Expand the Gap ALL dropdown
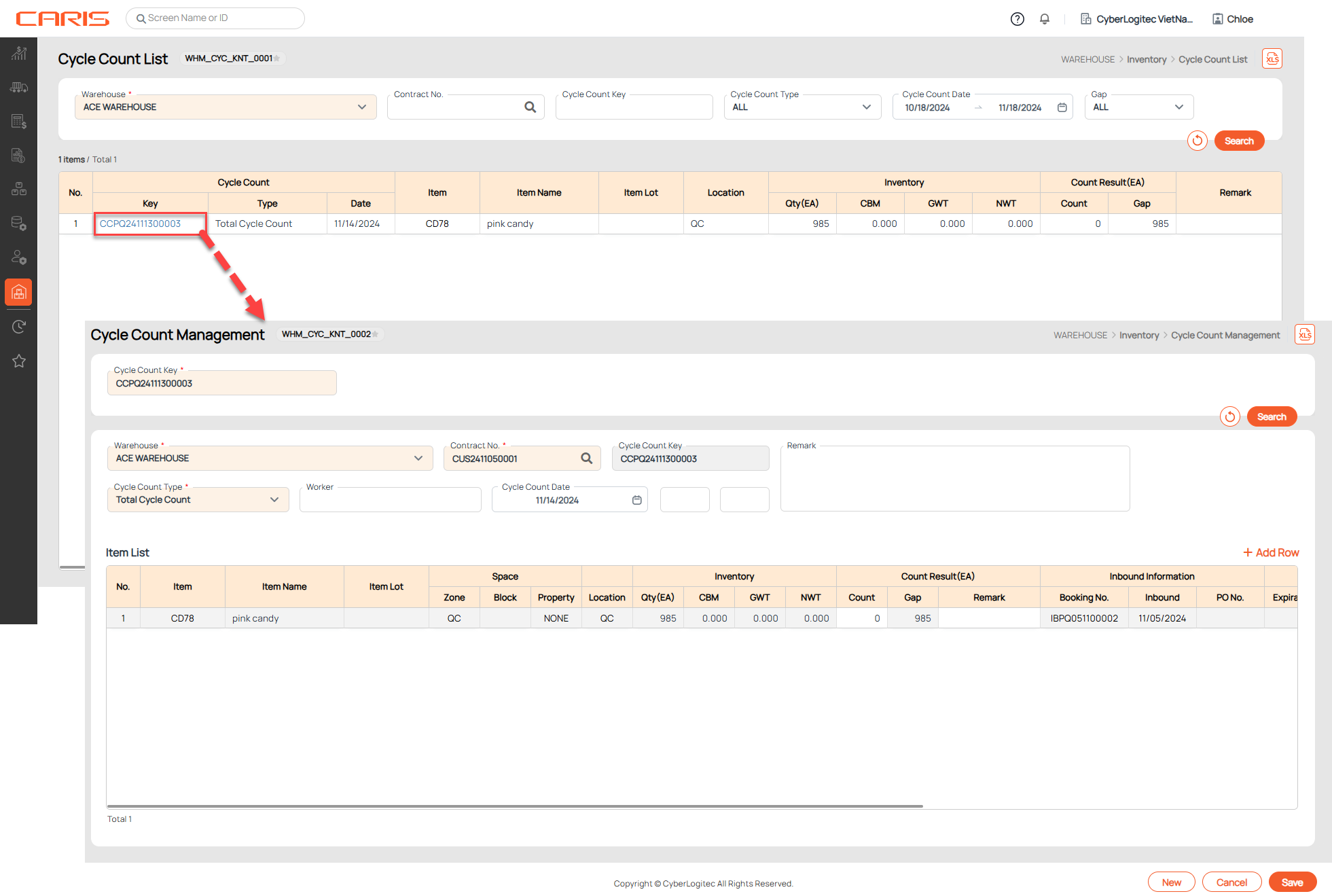The height and width of the screenshot is (896, 1332). [x=1178, y=107]
